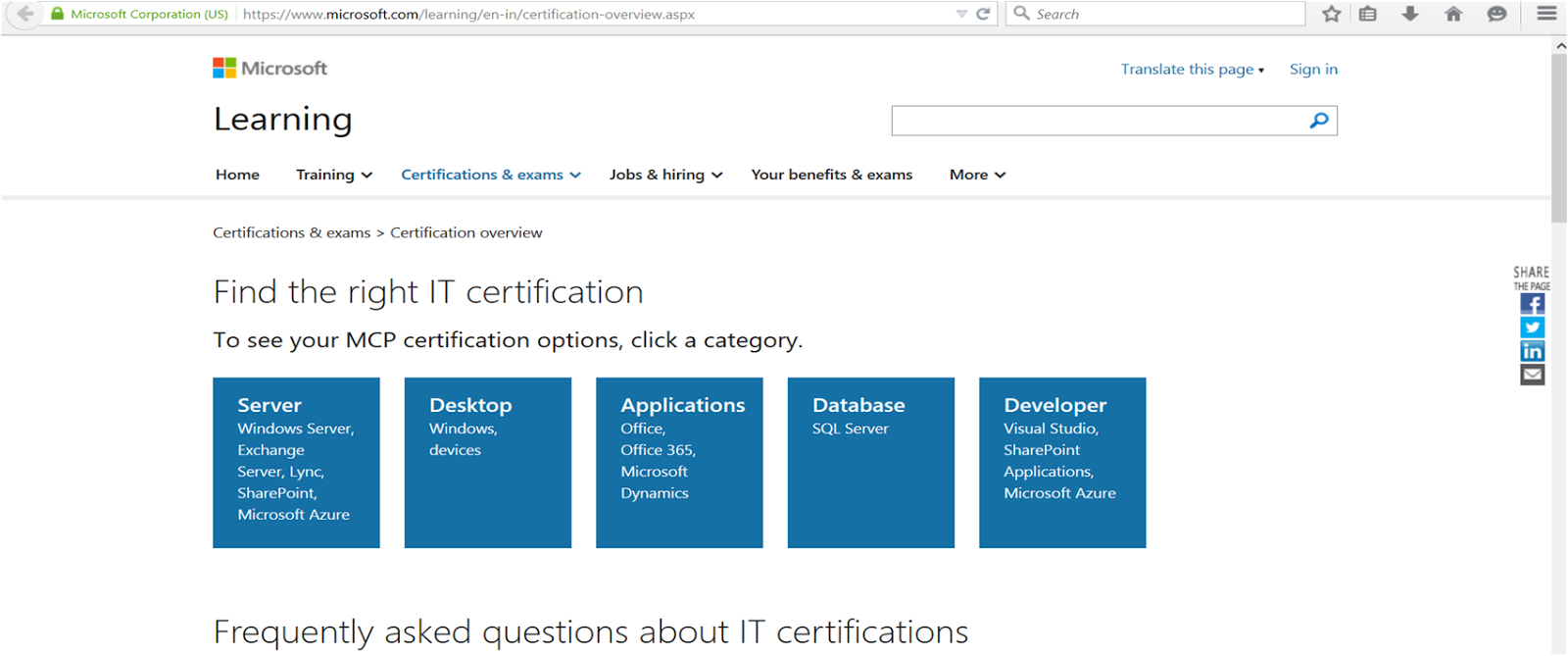Screen dimensions: 1568x656
Task: Click the bookmark star icon
Action: 1331,14
